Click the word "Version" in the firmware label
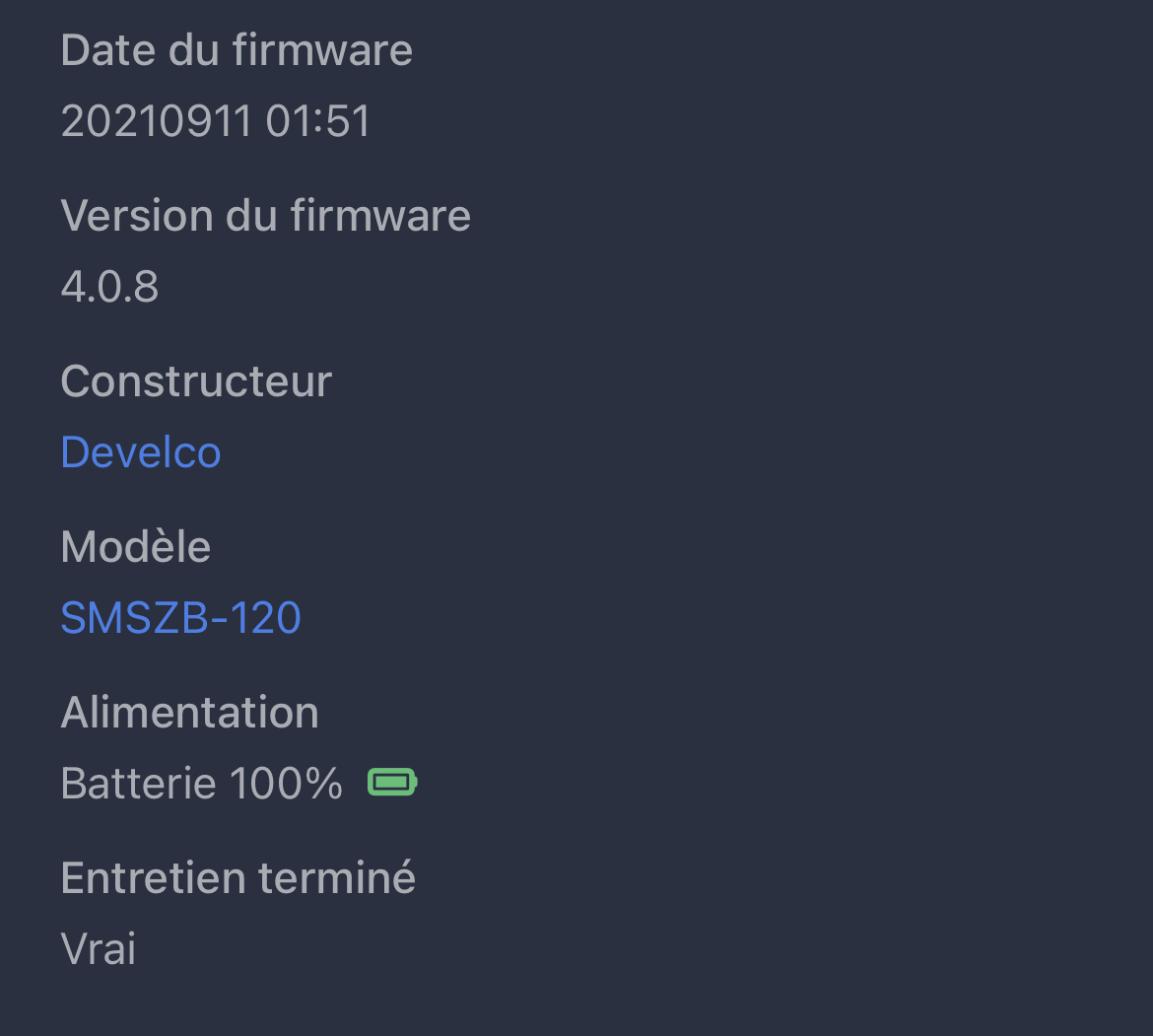Screen dimensions: 1153x1036 point(136,216)
